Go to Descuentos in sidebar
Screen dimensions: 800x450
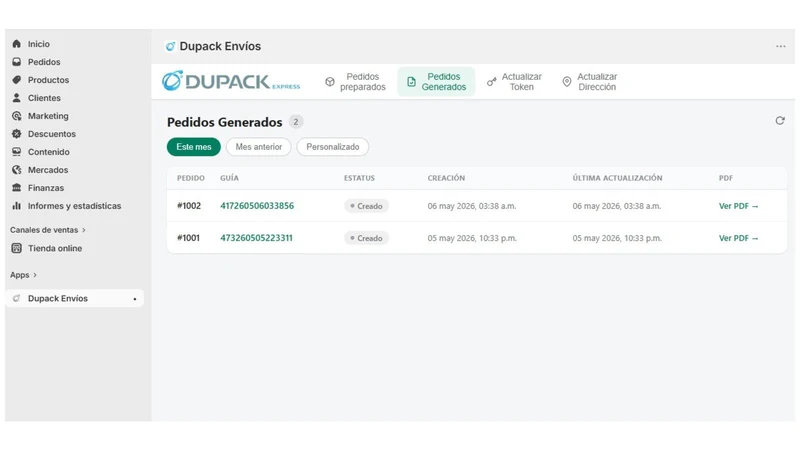coord(52,134)
